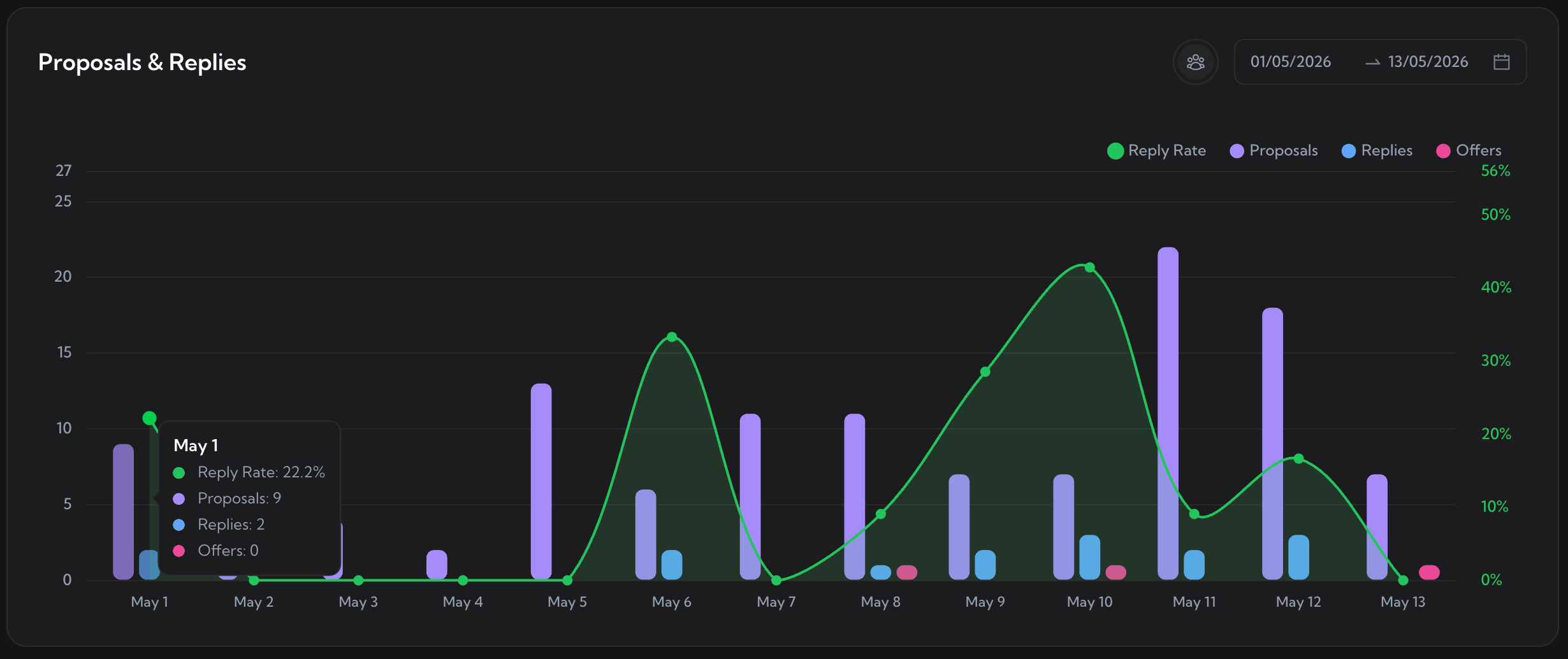Click the calendar icon in date range
The image size is (1568, 659).
(x=1501, y=62)
